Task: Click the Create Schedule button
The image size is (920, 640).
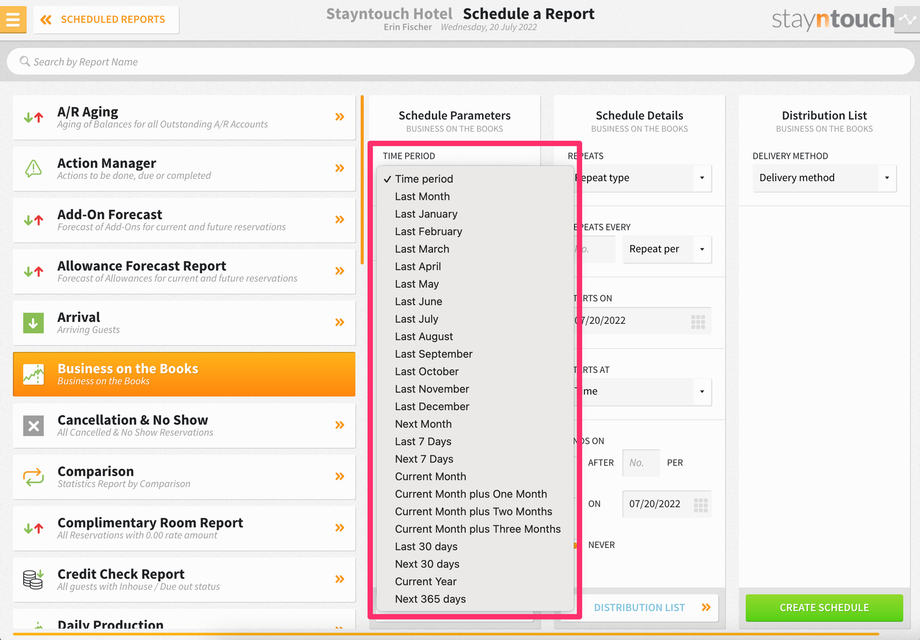Action: pyautogui.click(x=824, y=608)
